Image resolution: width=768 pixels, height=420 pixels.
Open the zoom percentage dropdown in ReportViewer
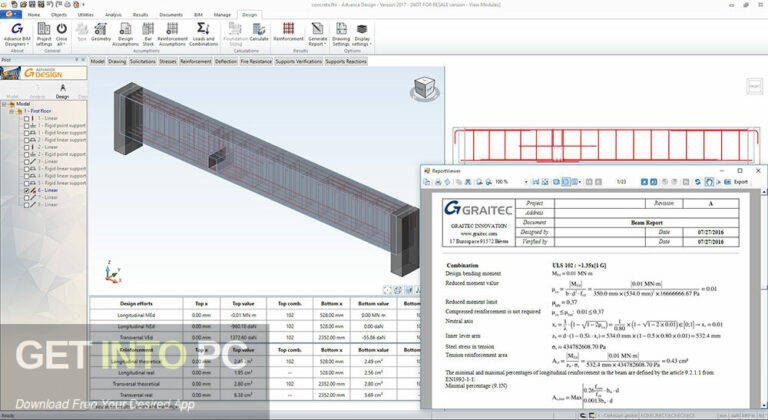pos(526,182)
